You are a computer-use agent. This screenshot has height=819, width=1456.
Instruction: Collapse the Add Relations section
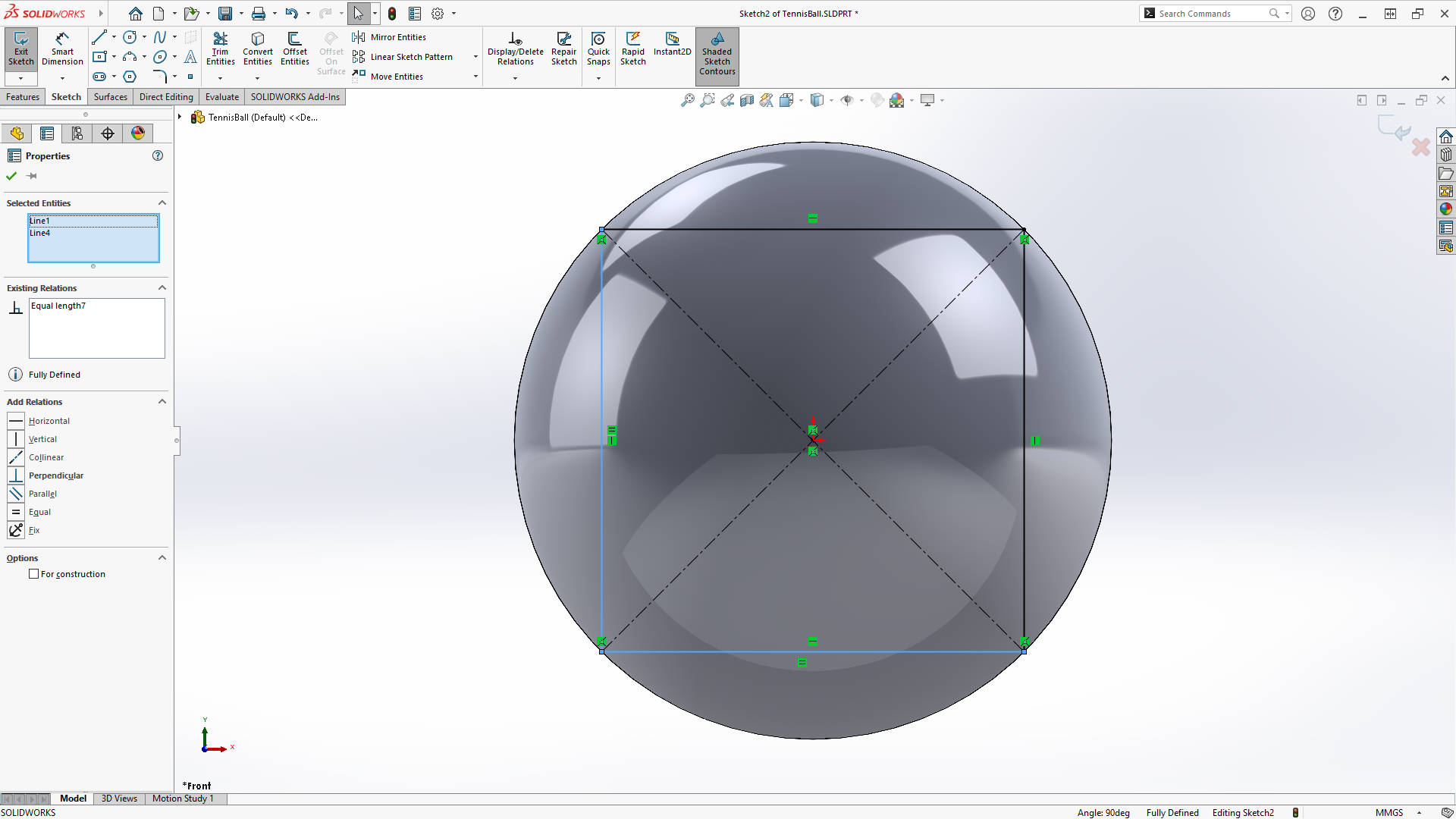point(162,401)
